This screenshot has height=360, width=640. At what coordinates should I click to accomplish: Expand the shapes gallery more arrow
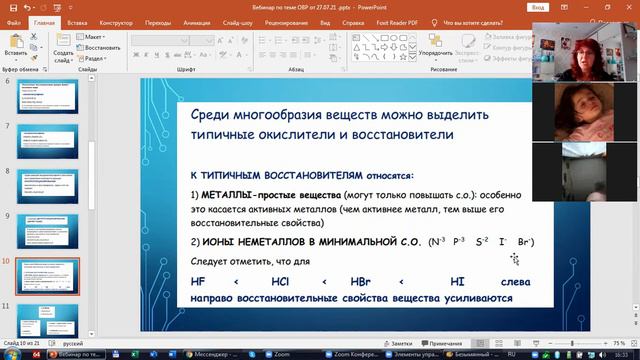click(413, 57)
